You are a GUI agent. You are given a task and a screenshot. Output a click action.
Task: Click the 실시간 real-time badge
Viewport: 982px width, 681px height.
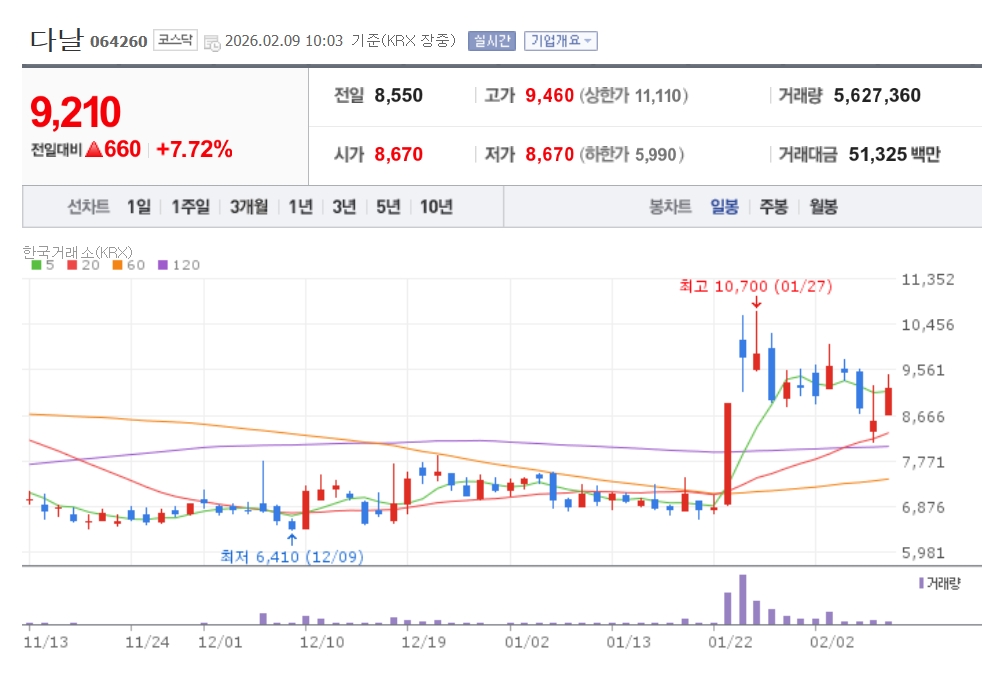pos(492,41)
